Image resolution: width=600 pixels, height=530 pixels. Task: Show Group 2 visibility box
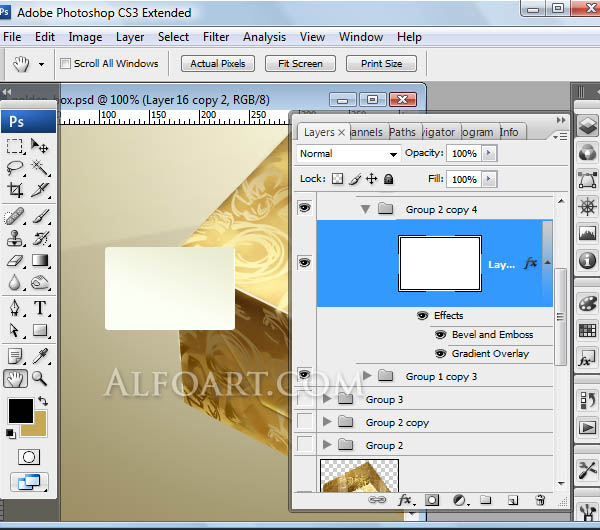tap(305, 444)
